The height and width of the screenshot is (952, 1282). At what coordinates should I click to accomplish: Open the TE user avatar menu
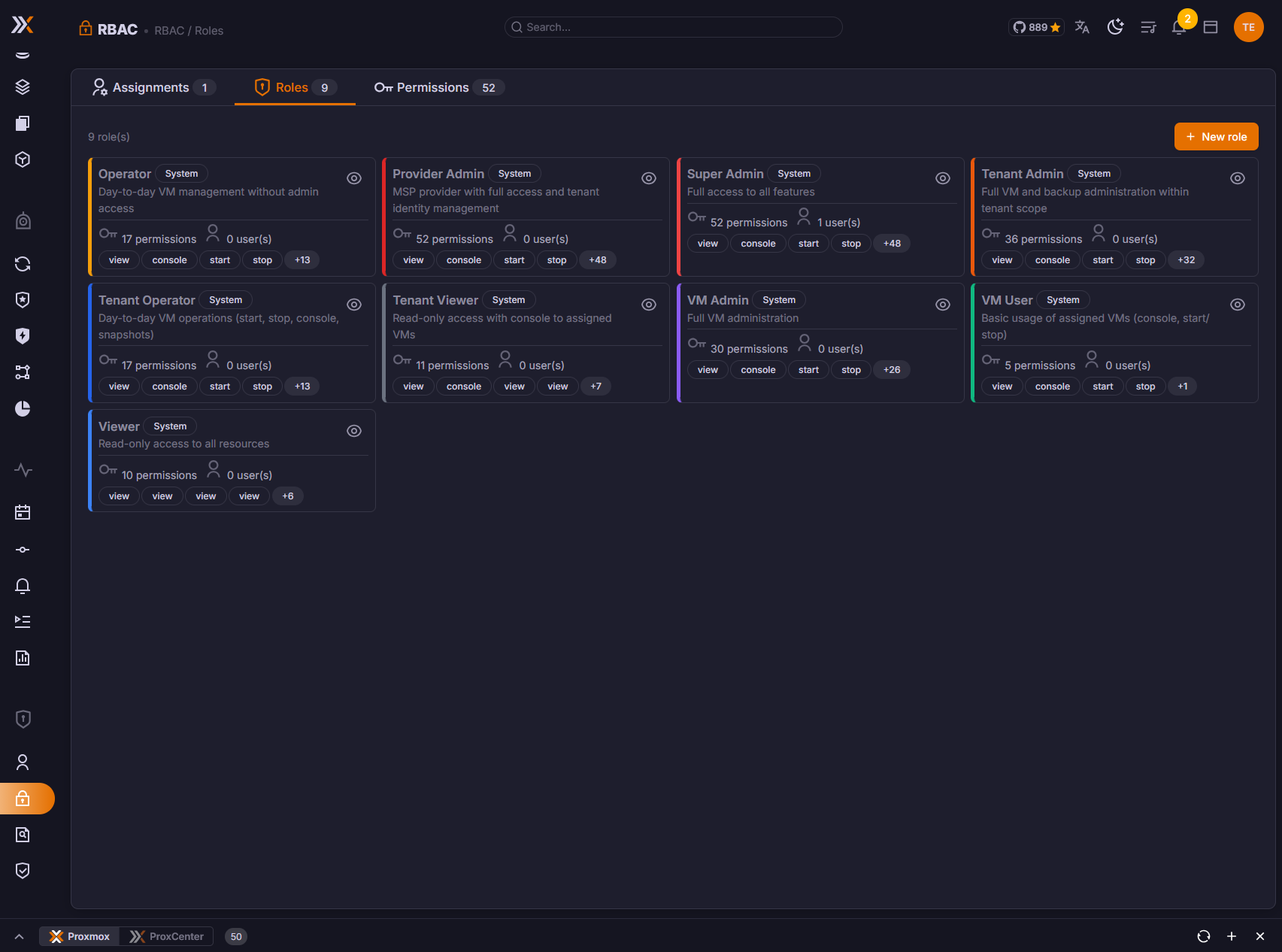tap(1248, 27)
